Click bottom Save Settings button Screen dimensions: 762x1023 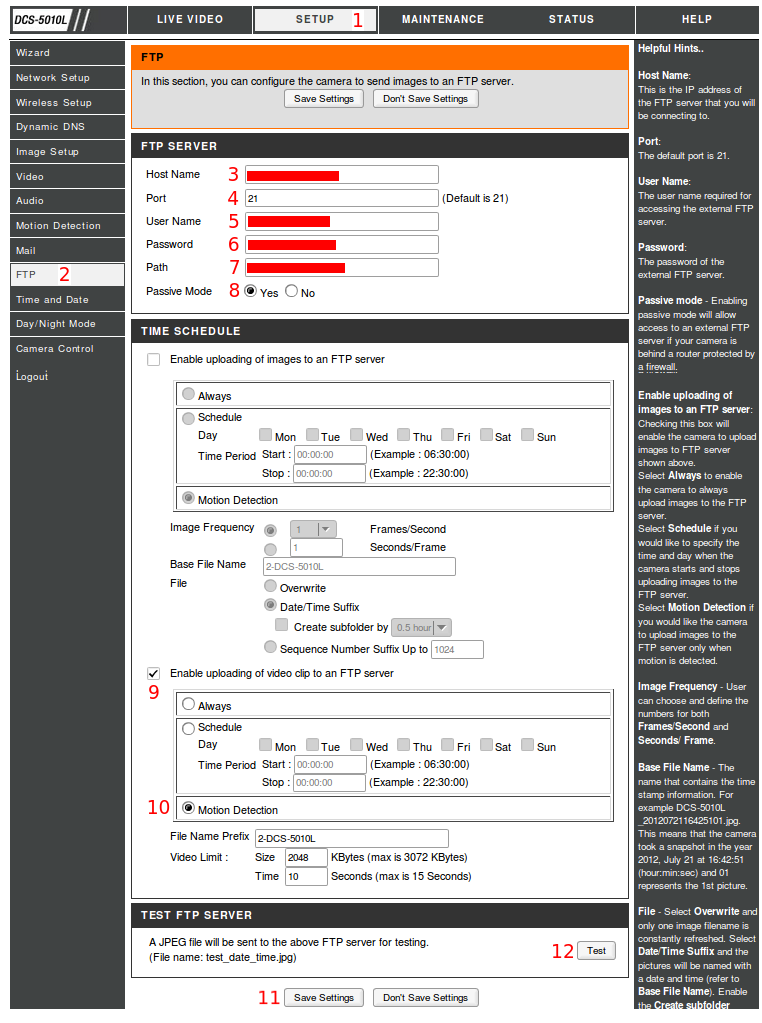324,998
